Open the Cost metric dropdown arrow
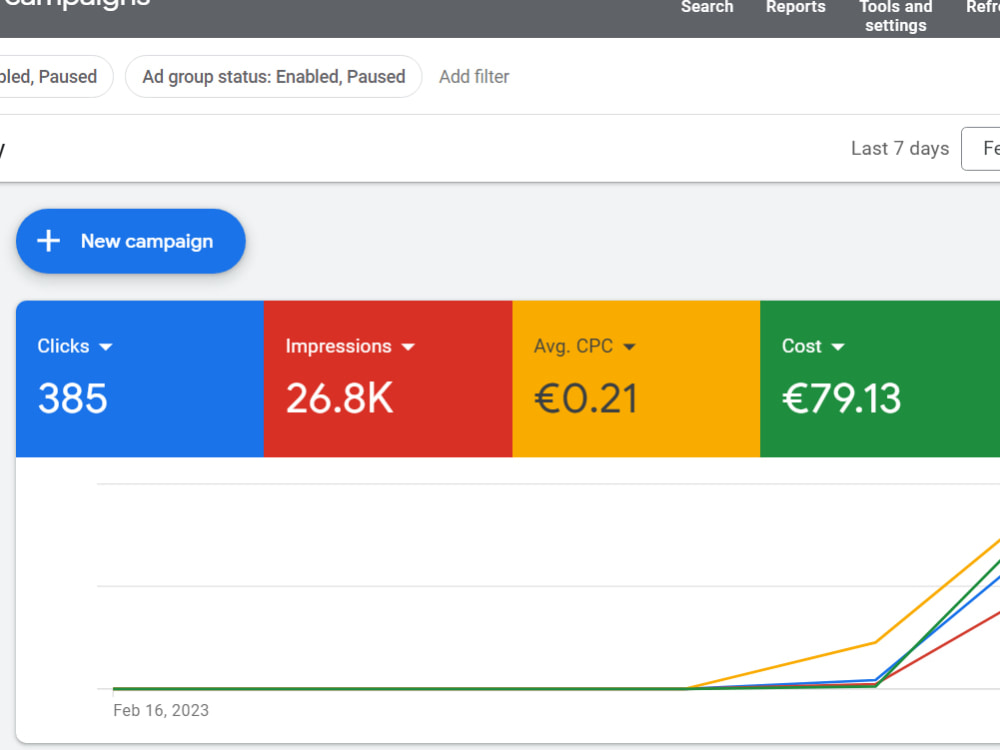 [838, 347]
